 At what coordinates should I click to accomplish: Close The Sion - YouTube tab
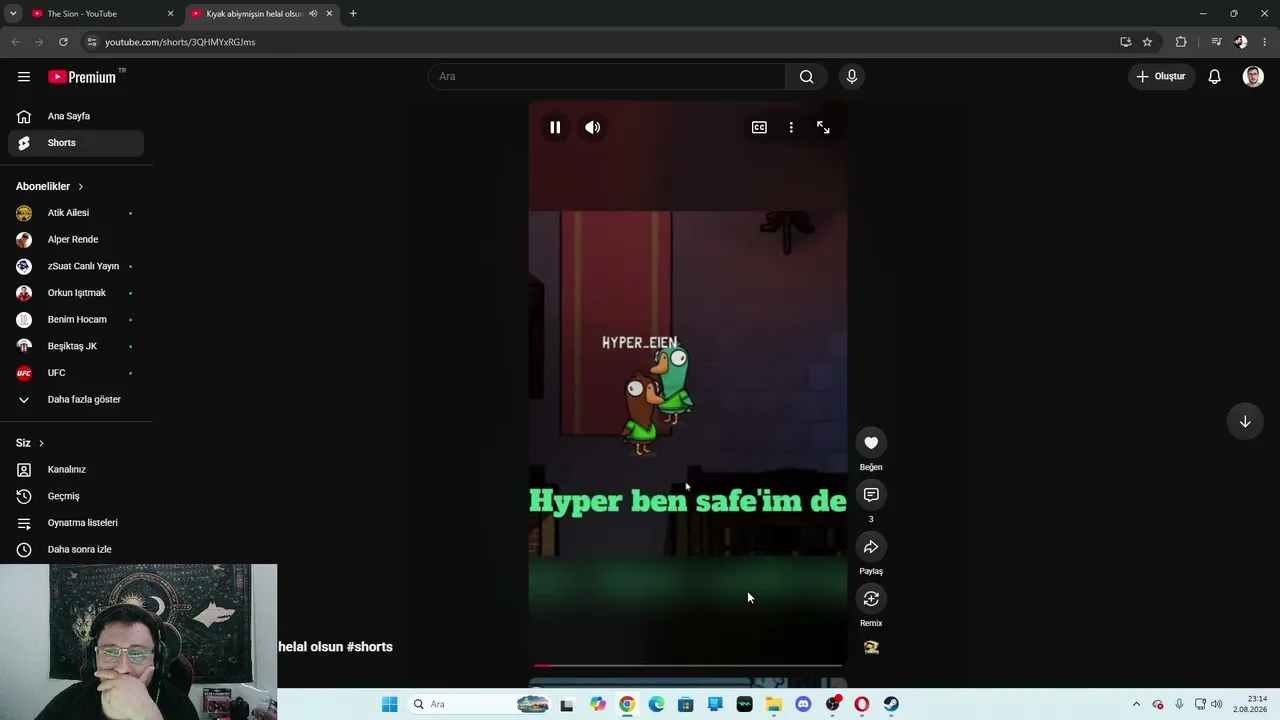[170, 14]
